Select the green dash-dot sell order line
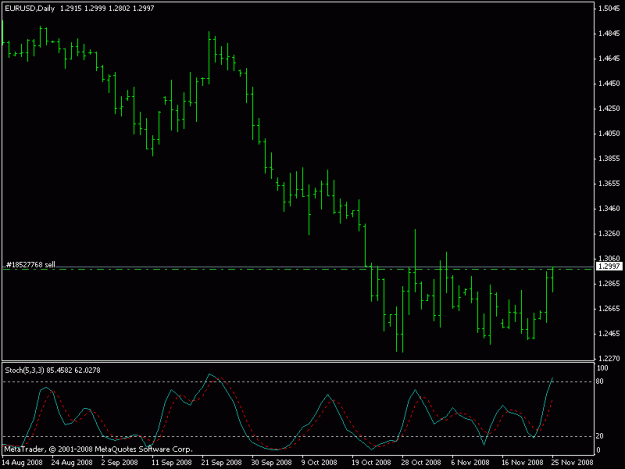Viewport: 625px width, 469px height. [298, 270]
